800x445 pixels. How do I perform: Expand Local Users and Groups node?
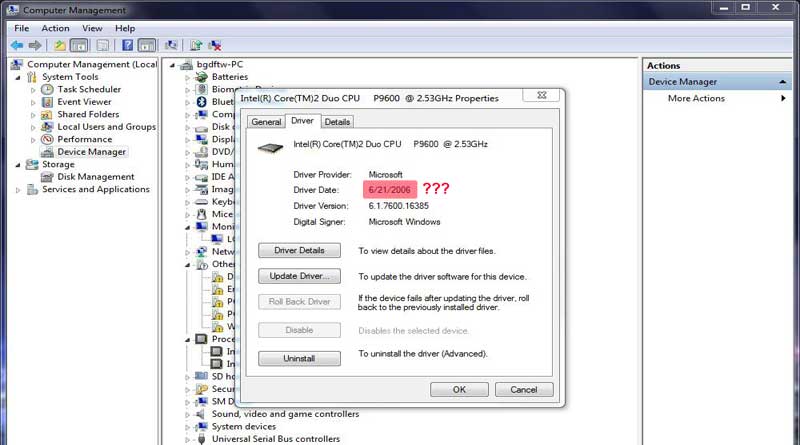(33, 128)
